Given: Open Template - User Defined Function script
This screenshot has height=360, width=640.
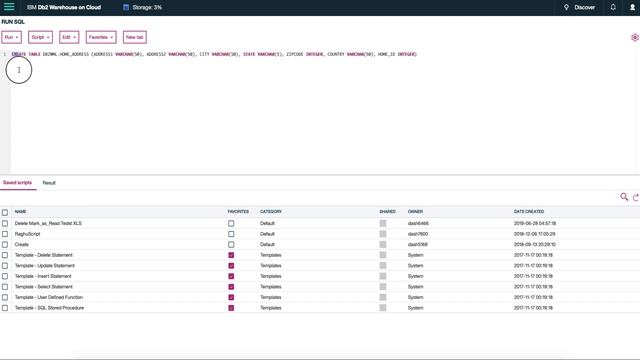Looking at the screenshot, I should coord(49,297).
